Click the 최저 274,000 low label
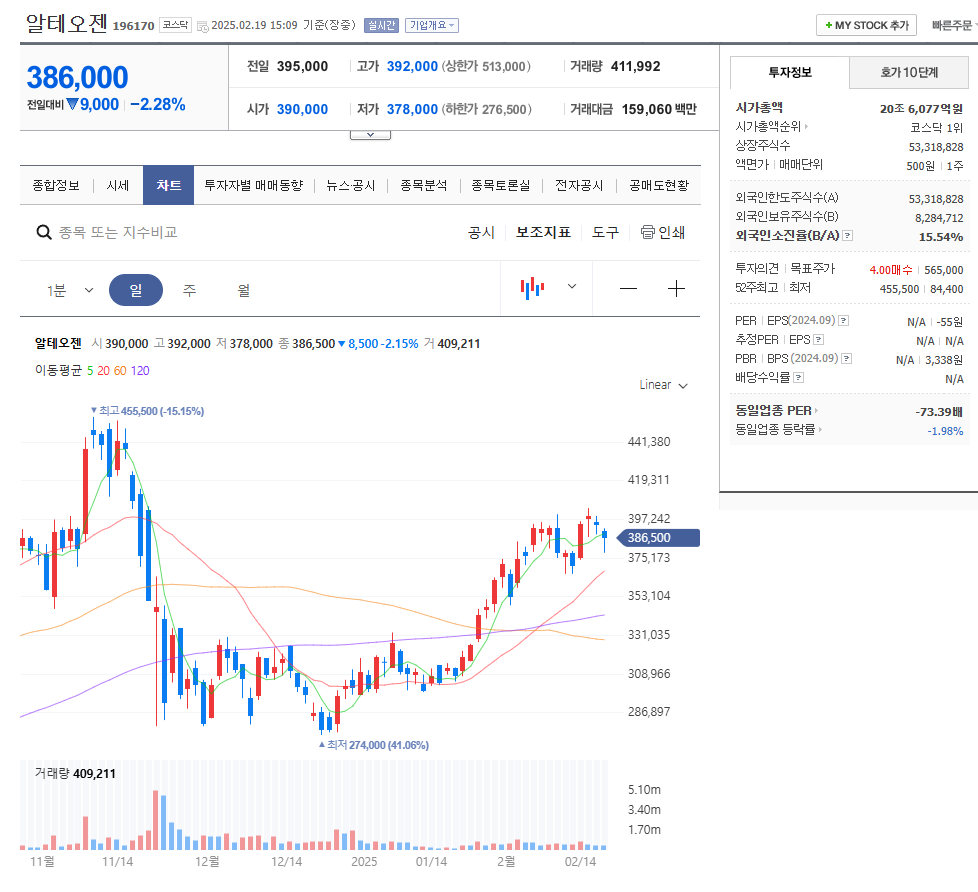 coord(374,745)
